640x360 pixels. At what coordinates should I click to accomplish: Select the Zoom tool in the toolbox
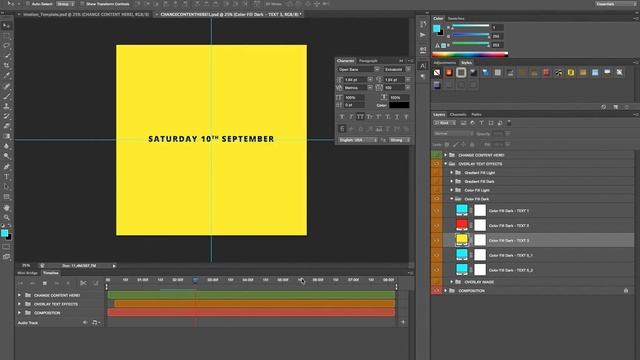(7, 218)
